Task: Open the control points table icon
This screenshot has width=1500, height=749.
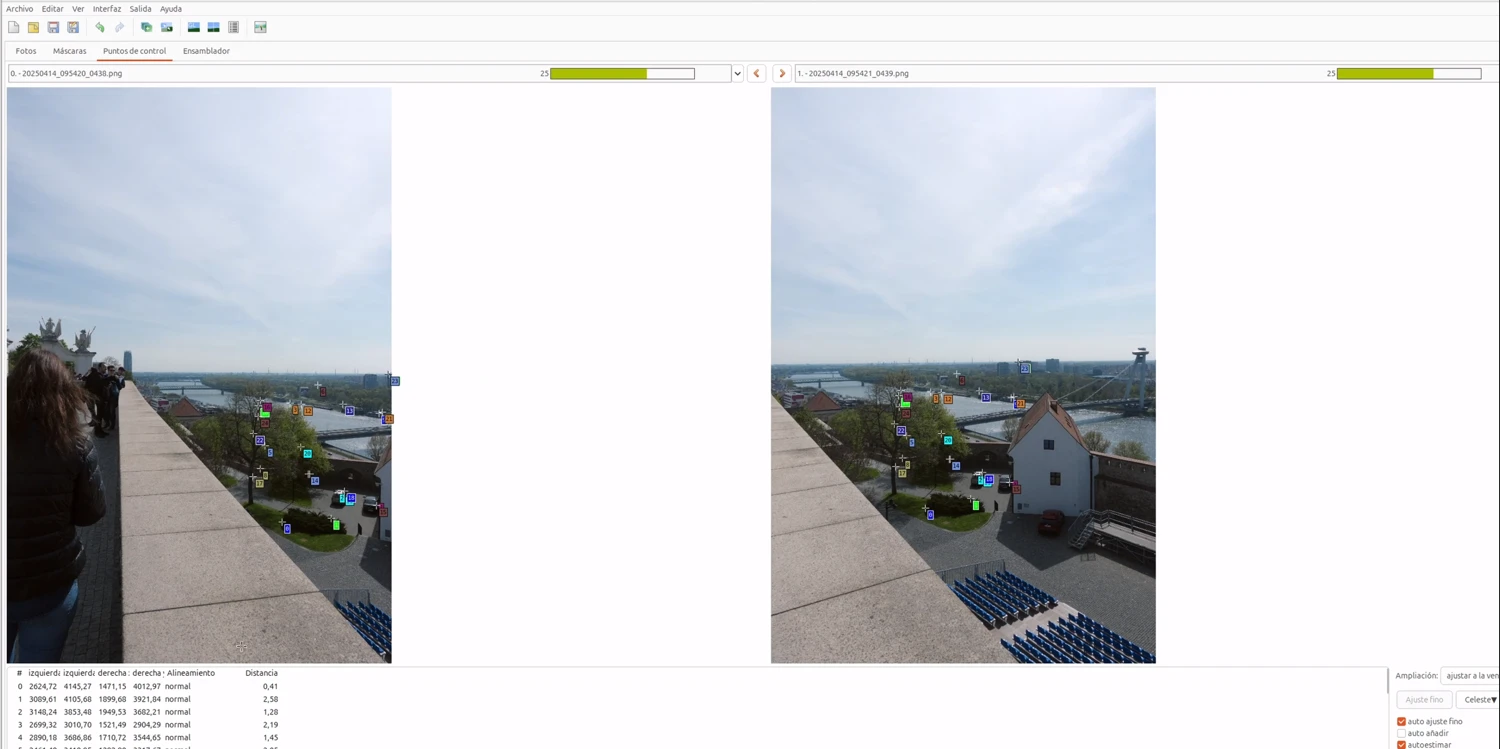Action: [x=233, y=27]
